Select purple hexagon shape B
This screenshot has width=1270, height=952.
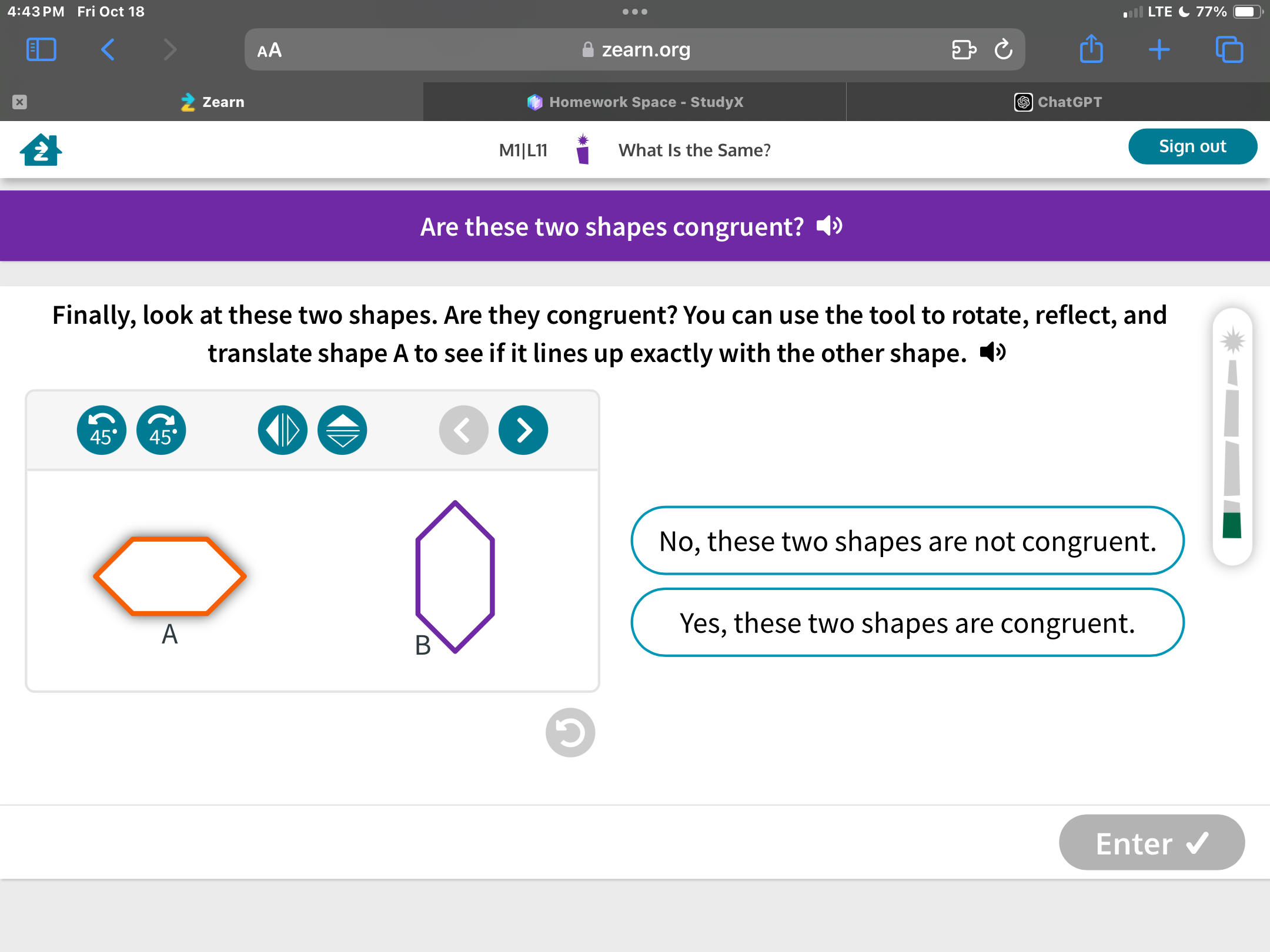[455, 576]
